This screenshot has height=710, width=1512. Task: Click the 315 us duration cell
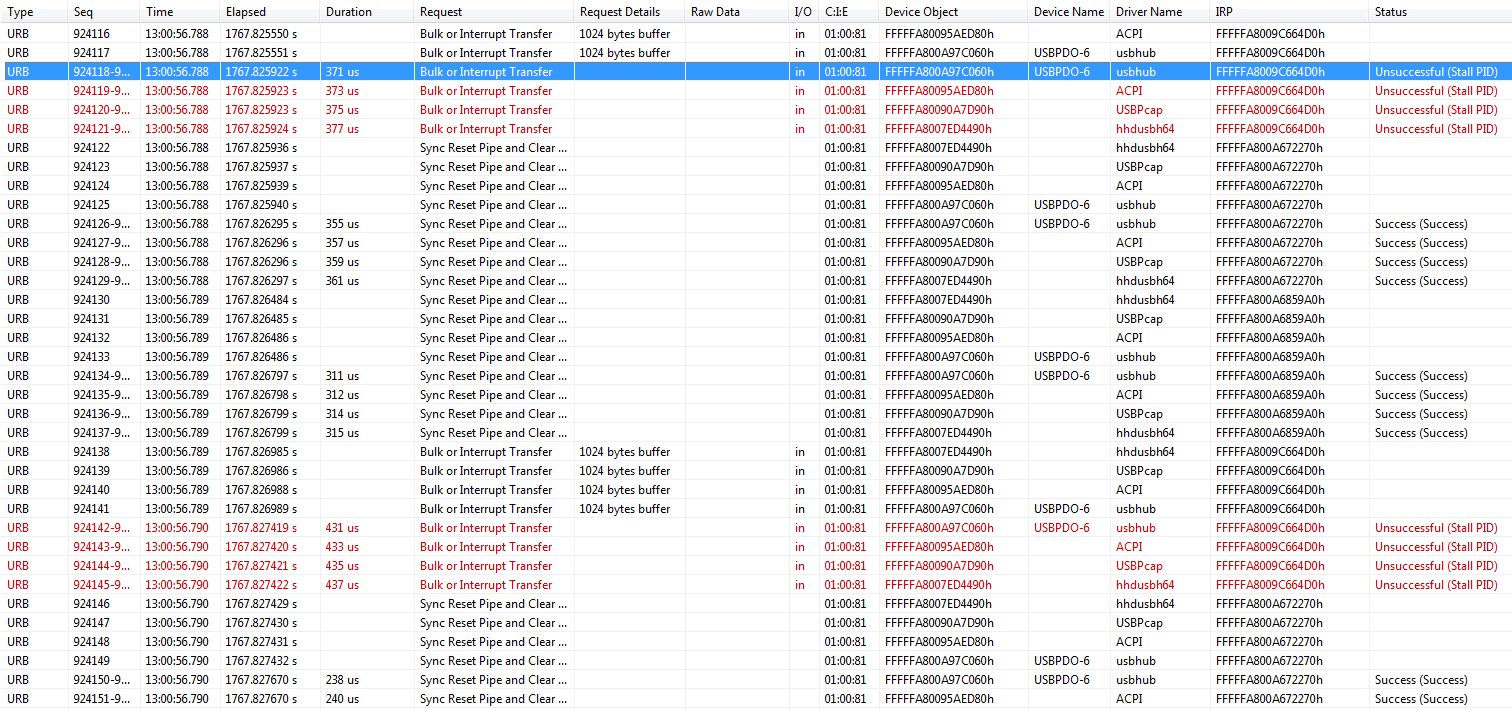(x=367, y=433)
